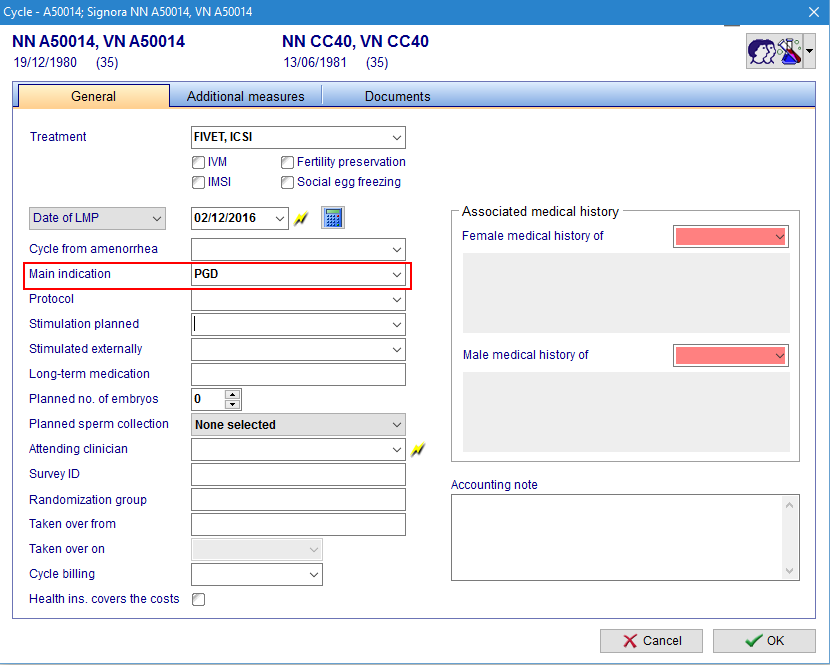Enable the Social egg freezing checkbox
This screenshot has height=665, width=830.
(287, 182)
